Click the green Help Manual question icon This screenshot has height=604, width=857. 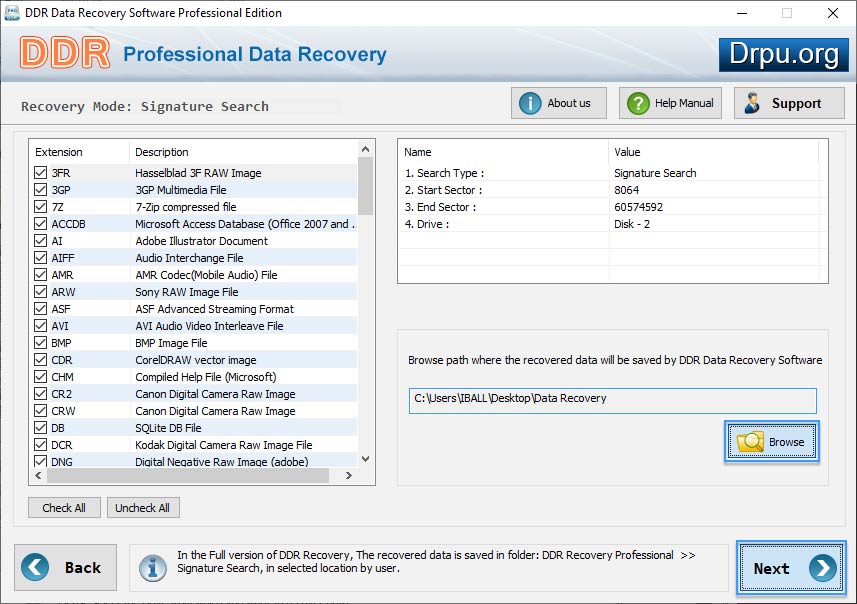638,103
